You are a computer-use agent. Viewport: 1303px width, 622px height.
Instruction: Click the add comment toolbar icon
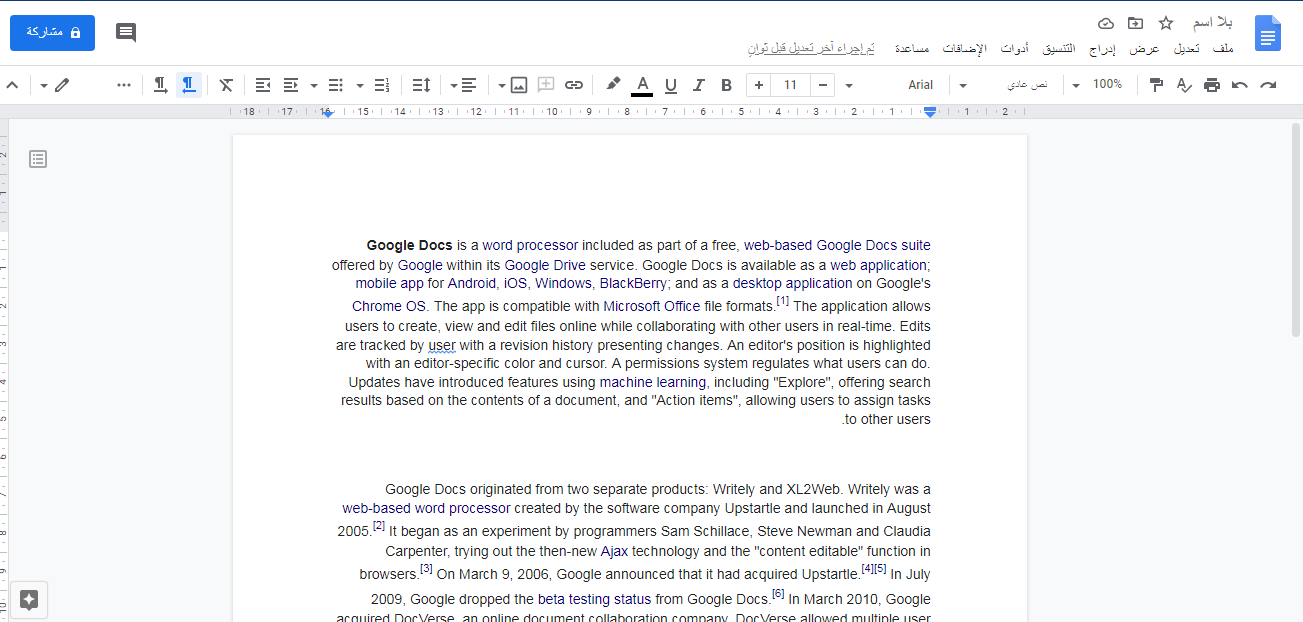546,85
